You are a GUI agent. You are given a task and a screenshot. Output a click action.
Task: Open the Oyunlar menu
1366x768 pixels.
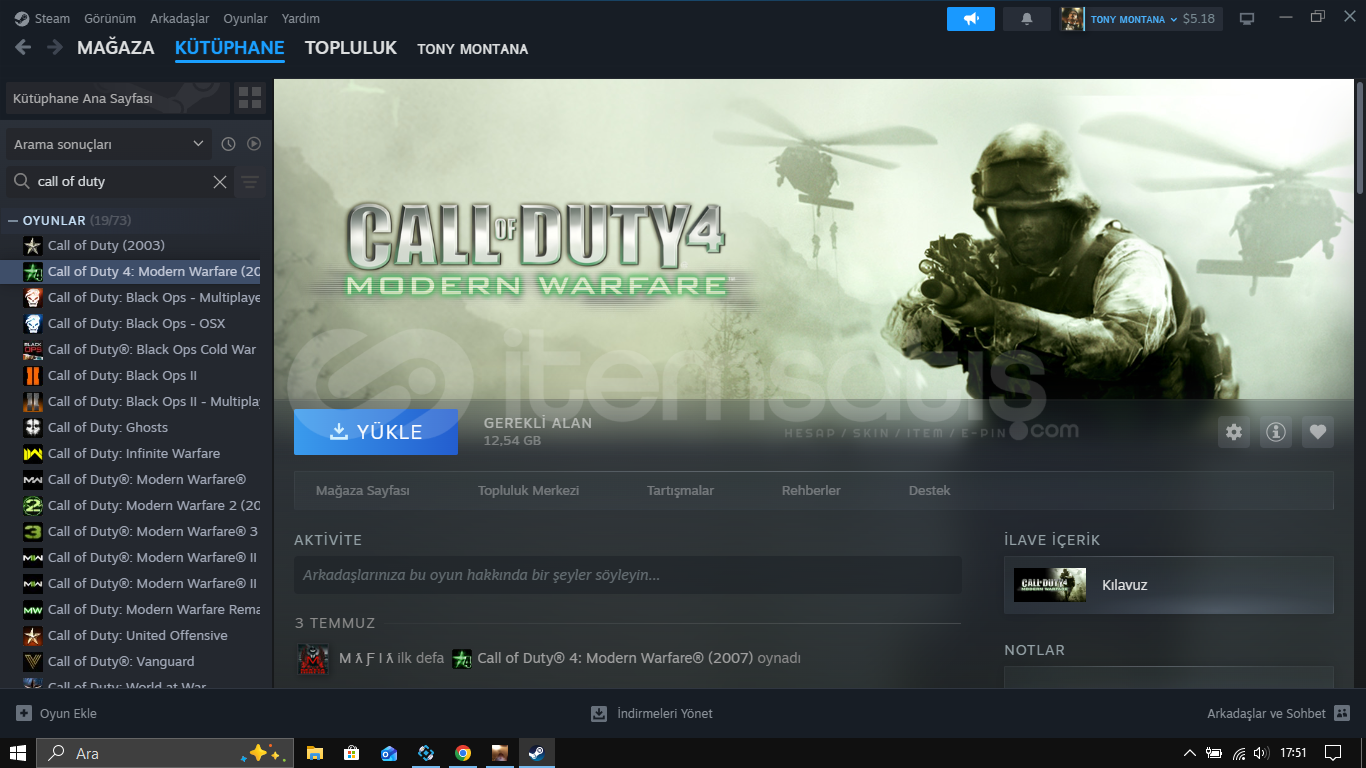click(245, 19)
